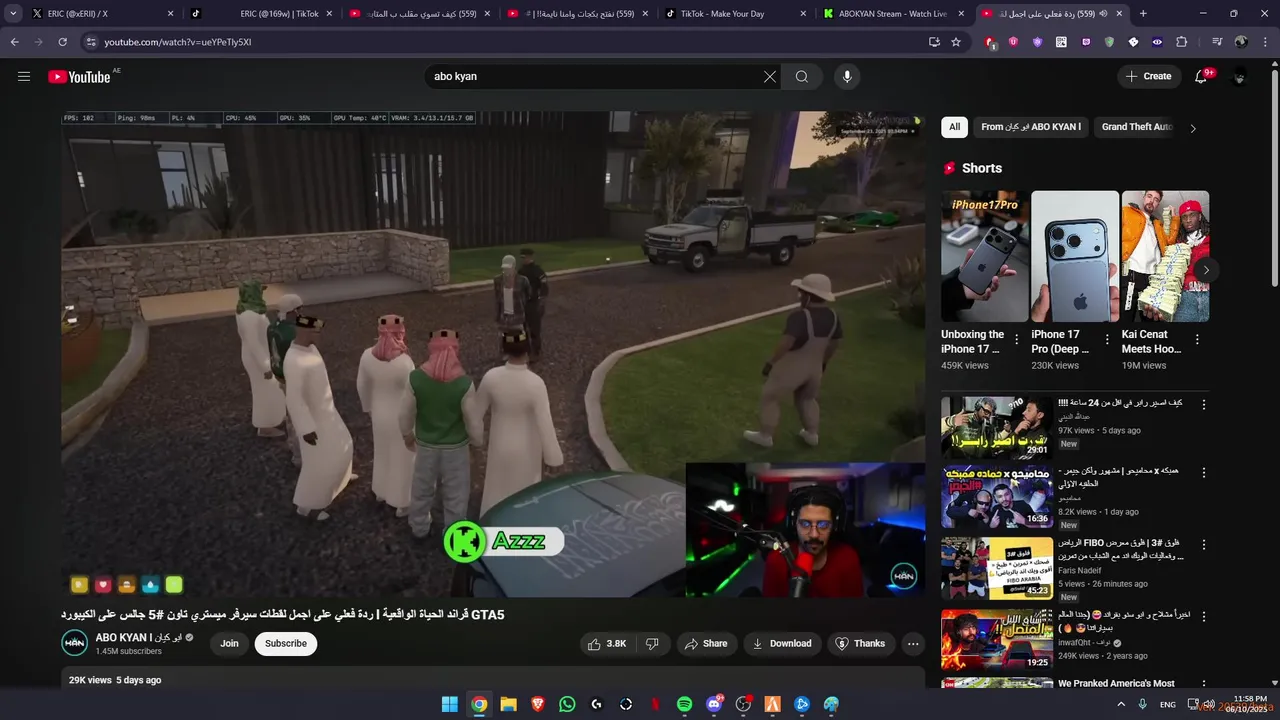
Task: Switch to the ERIC (@169w) TikTok tab
Action: 262,14
